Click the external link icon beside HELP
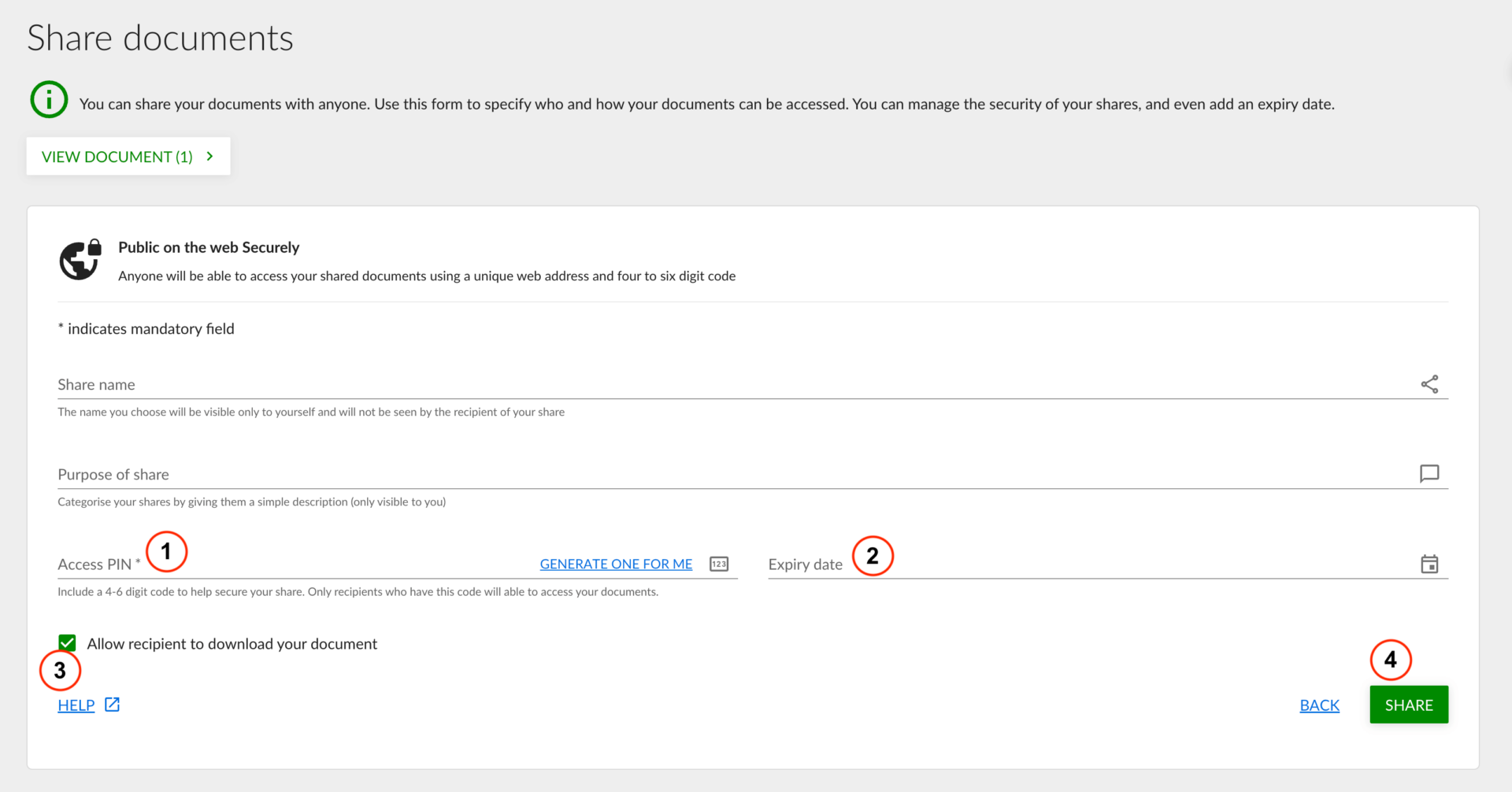 point(113,705)
